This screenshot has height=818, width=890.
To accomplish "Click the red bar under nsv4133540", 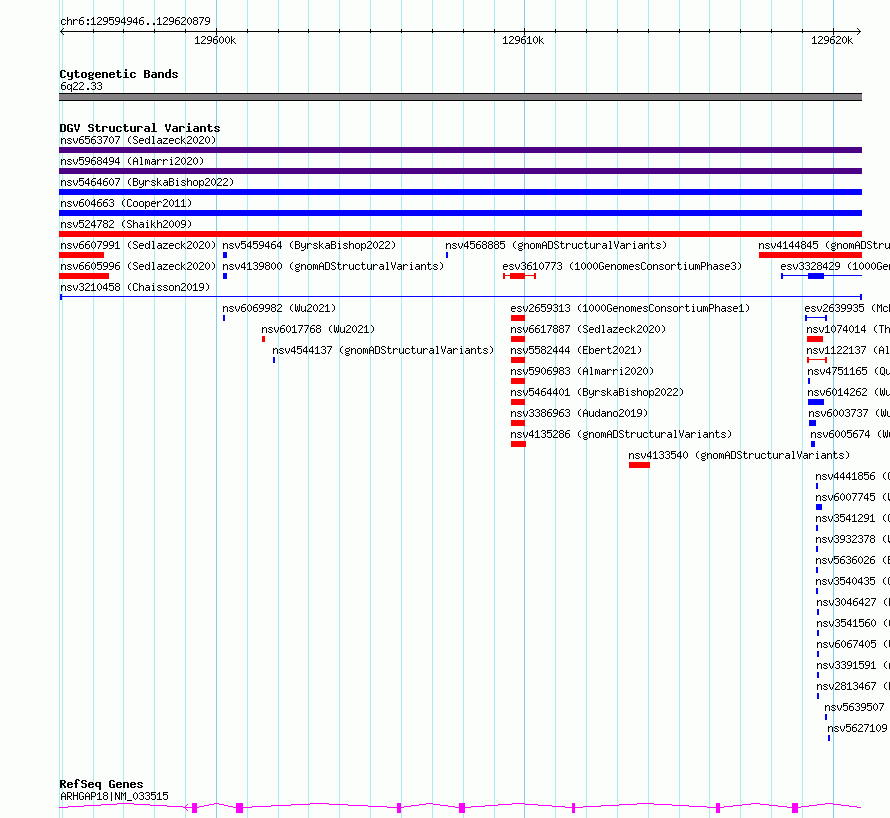I will pos(639,465).
